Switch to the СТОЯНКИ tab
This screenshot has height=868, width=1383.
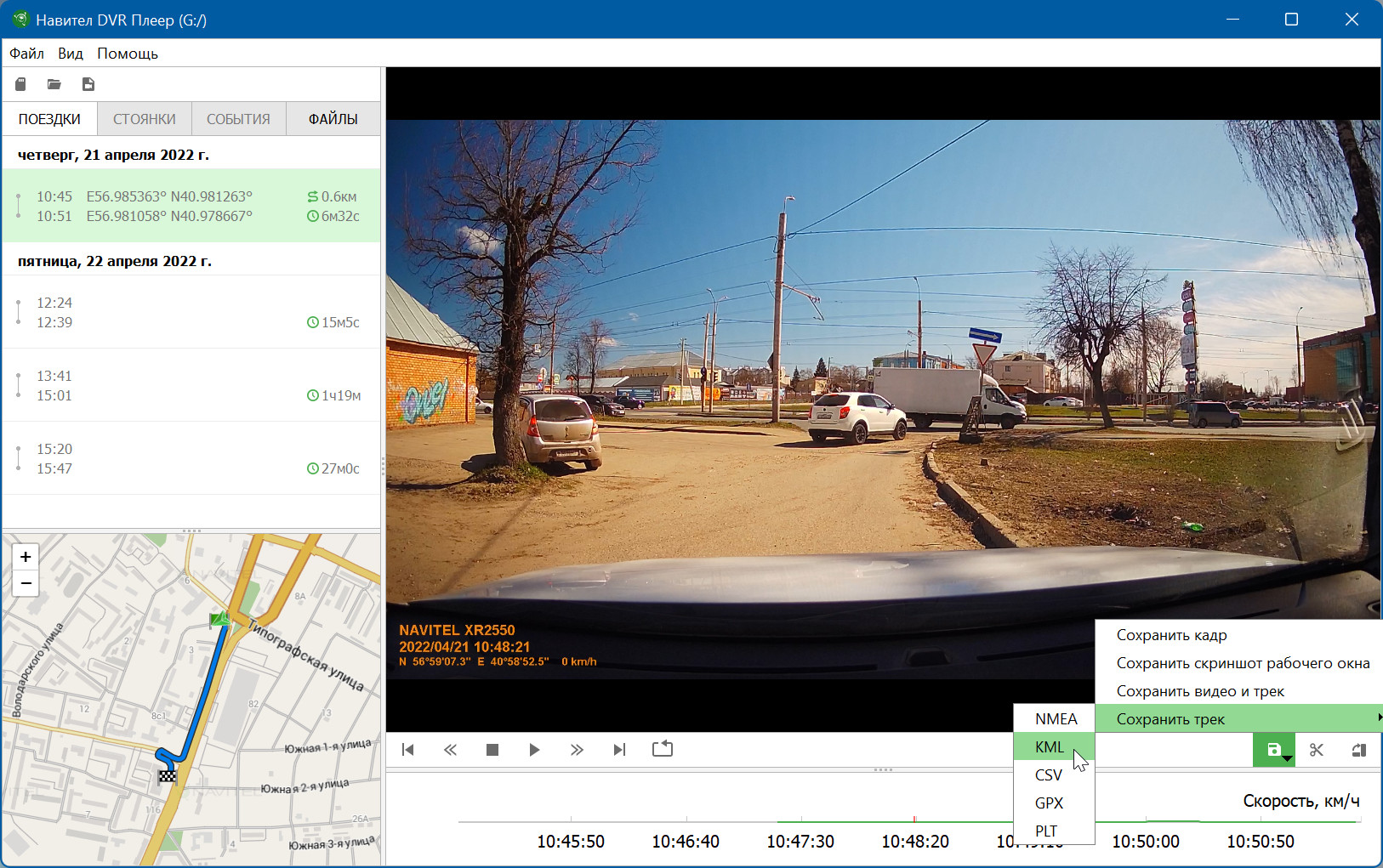145,119
